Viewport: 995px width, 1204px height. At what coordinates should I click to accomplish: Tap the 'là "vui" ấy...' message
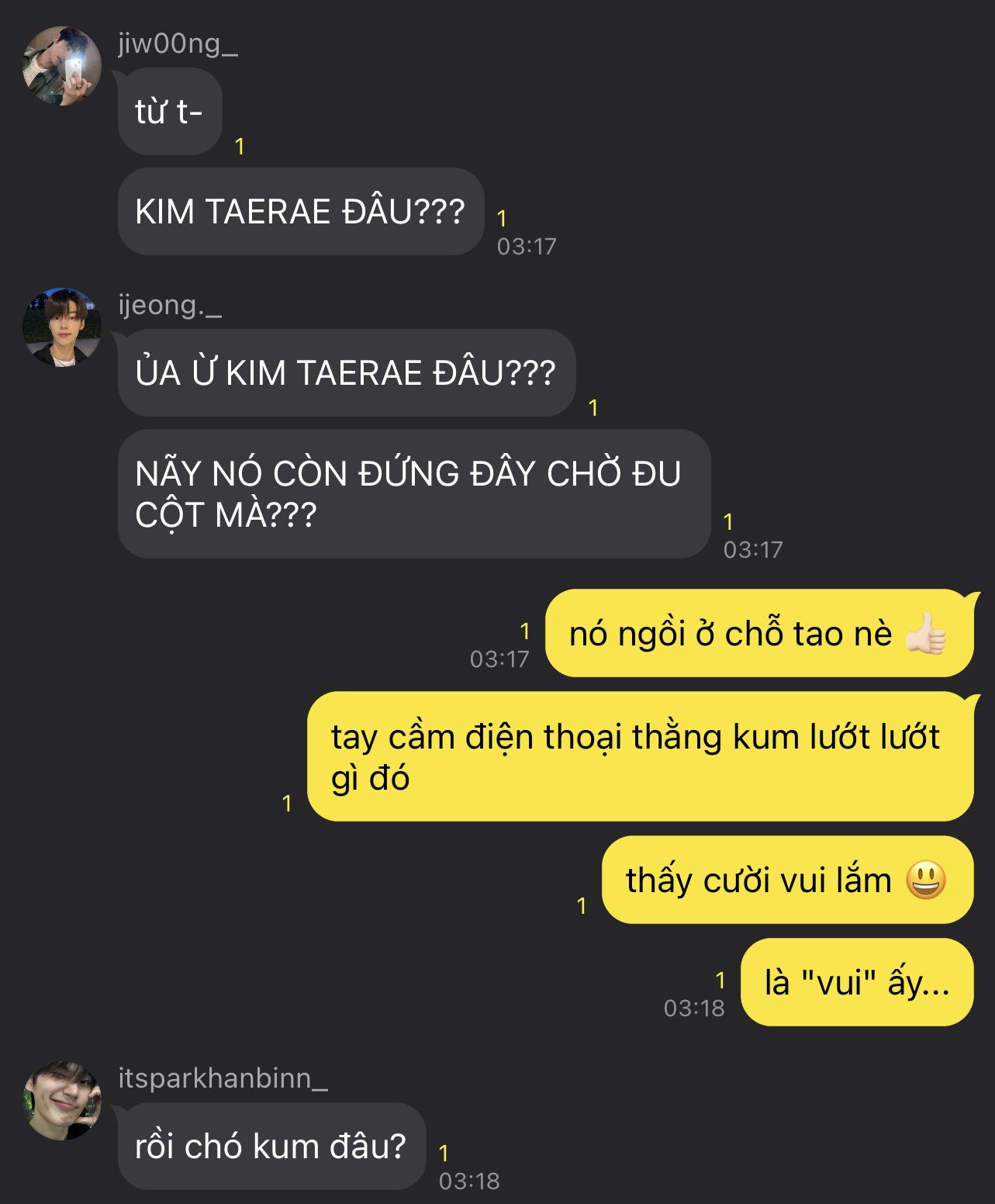tap(857, 982)
